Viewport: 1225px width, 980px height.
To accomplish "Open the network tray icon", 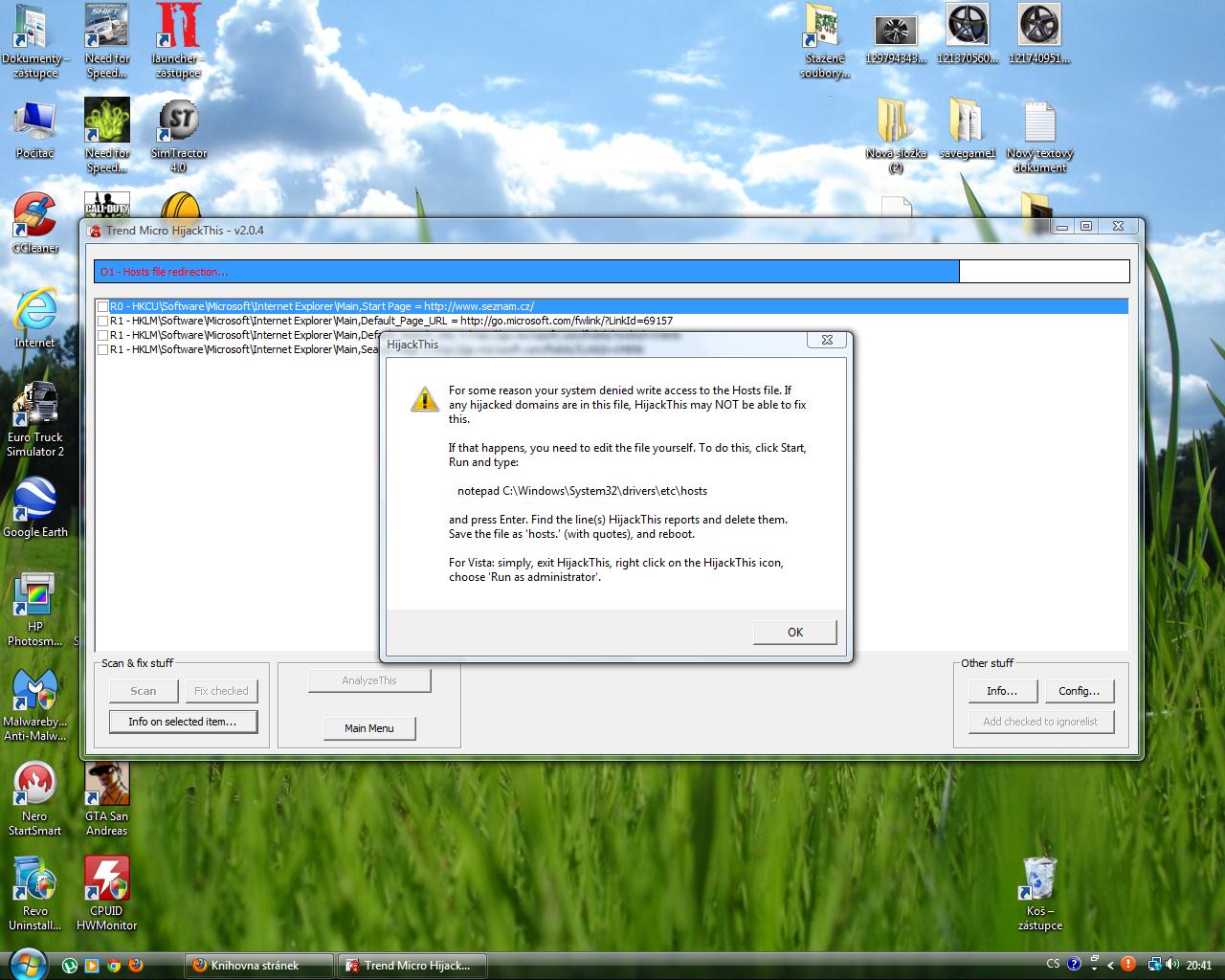I will [x=1155, y=965].
